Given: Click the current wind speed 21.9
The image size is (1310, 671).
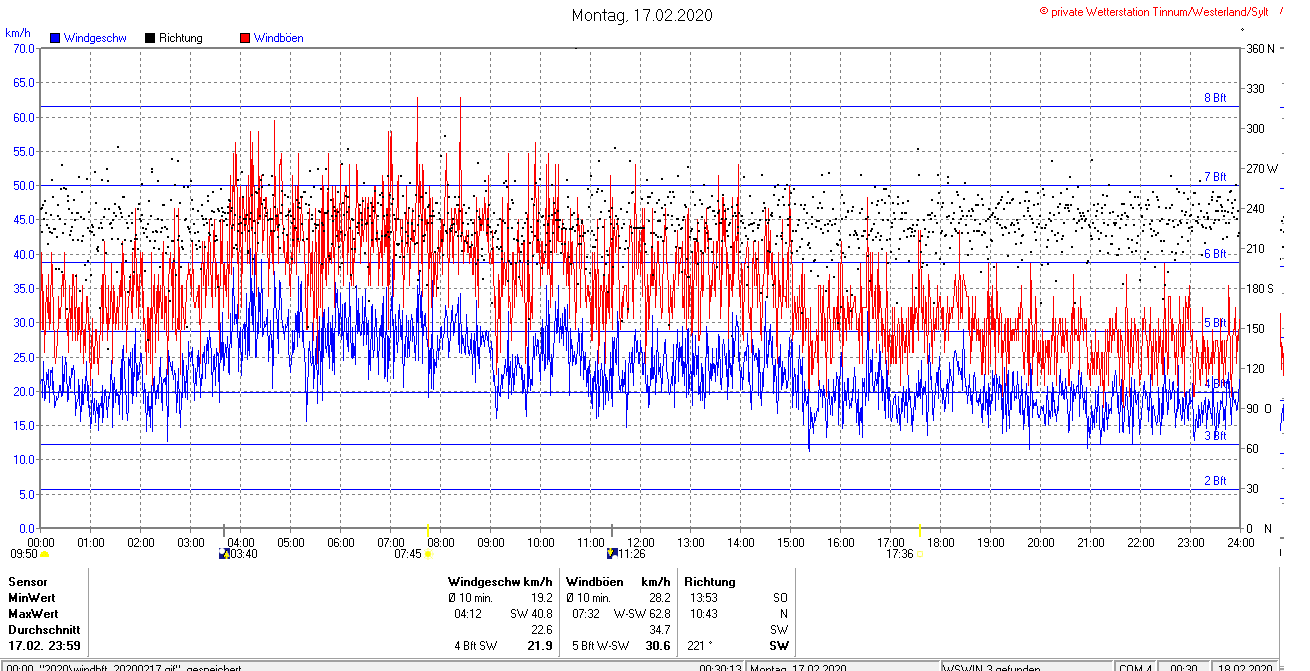Looking at the screenshot, I should [x=540, y=646].
